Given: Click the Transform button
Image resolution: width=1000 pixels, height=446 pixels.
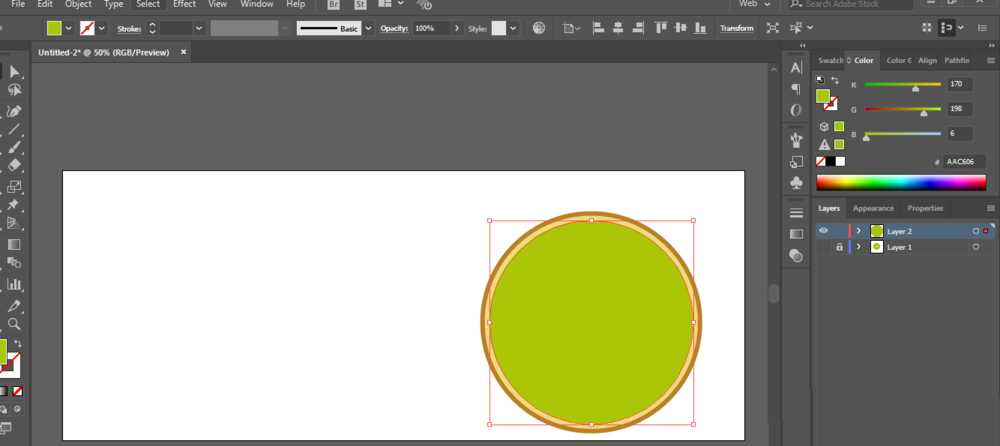Looking at the screenshot, I should pos(737,28).
